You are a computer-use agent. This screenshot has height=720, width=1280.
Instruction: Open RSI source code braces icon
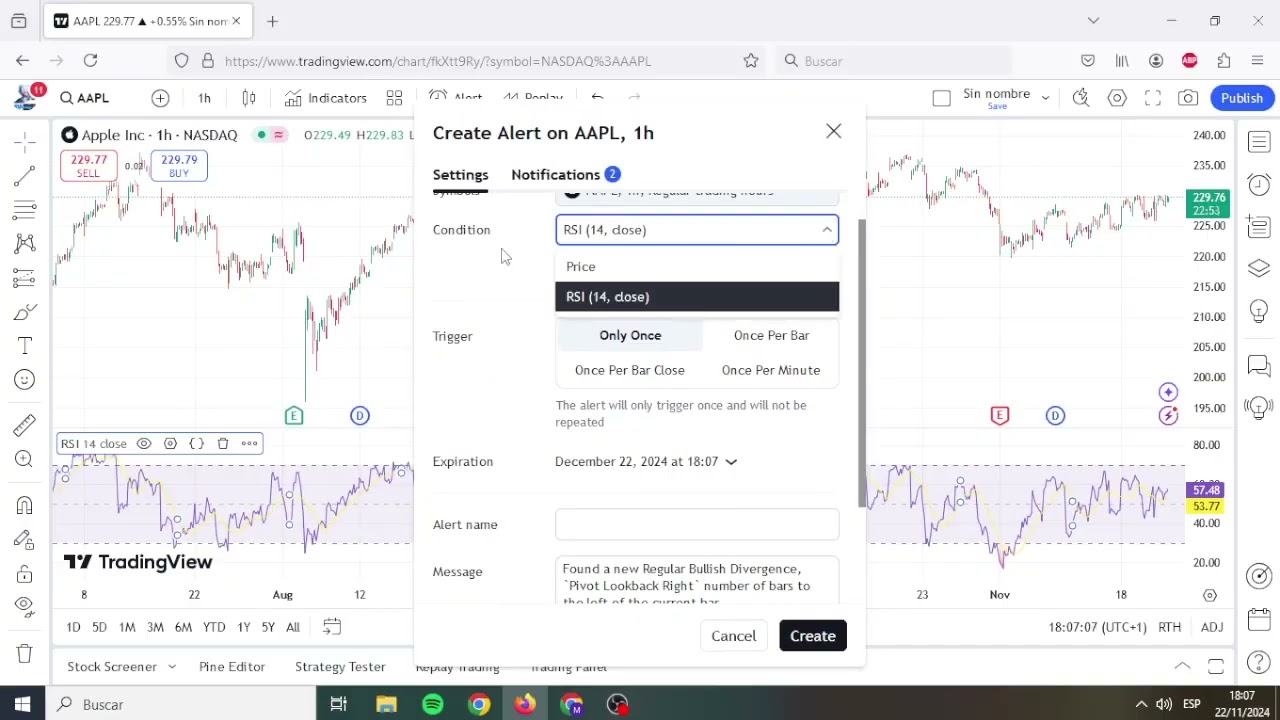click(x=197, y=443)
